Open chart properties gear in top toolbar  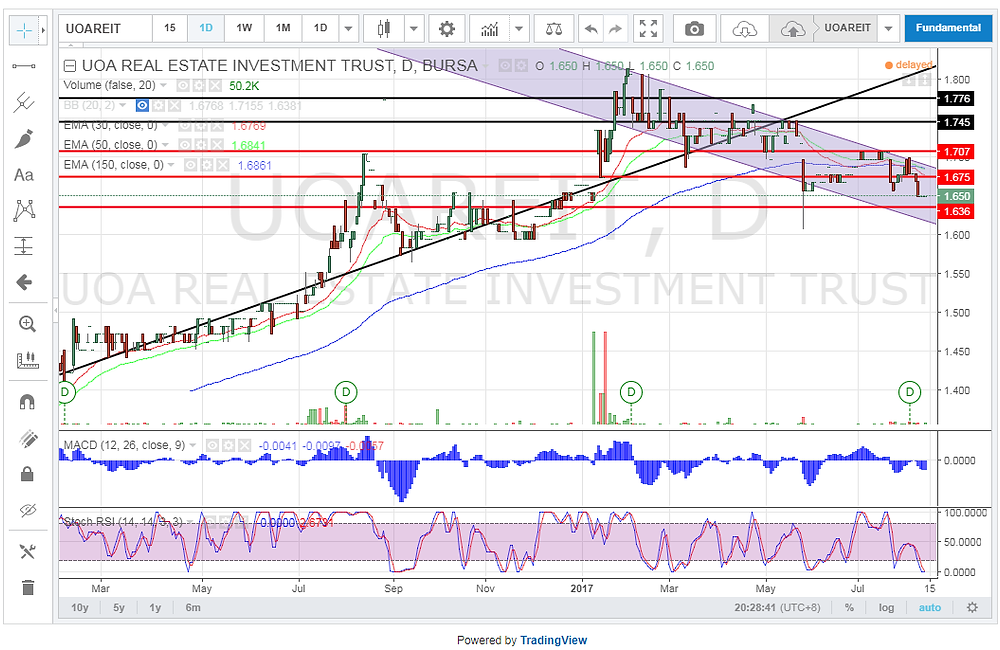point(446,29)
